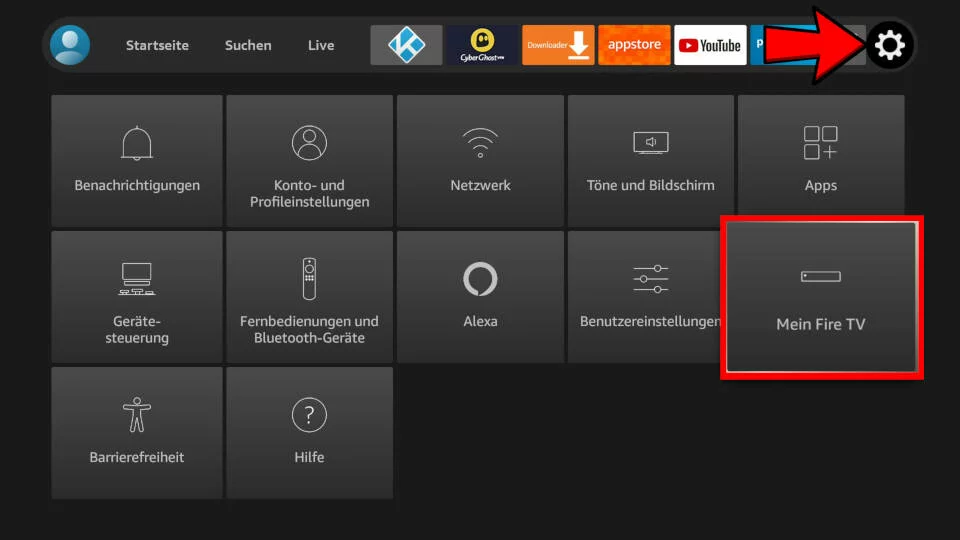Open Töne und Bildschirm settings
This screenshot has width=960, height=540.
(651, 160)
